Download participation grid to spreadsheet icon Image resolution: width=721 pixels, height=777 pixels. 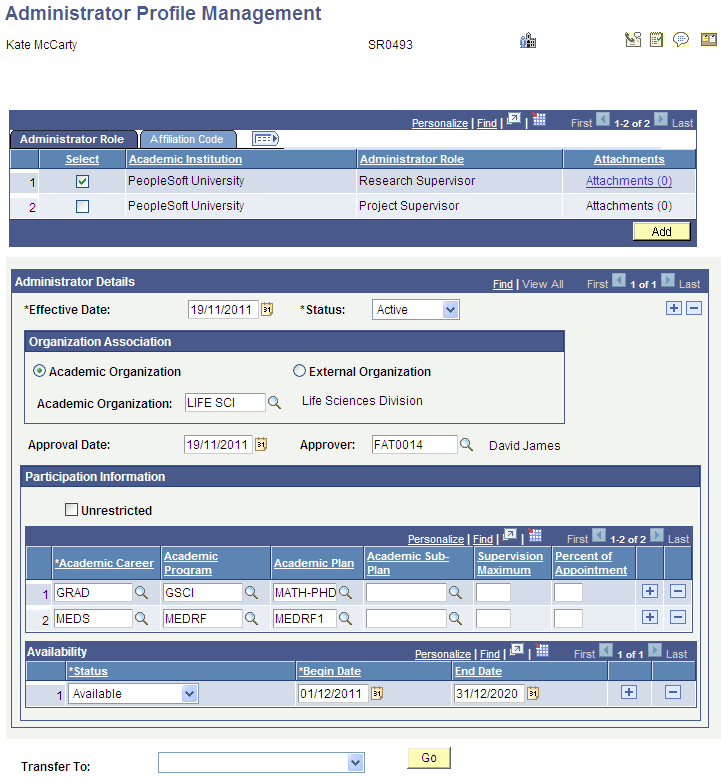535,535
